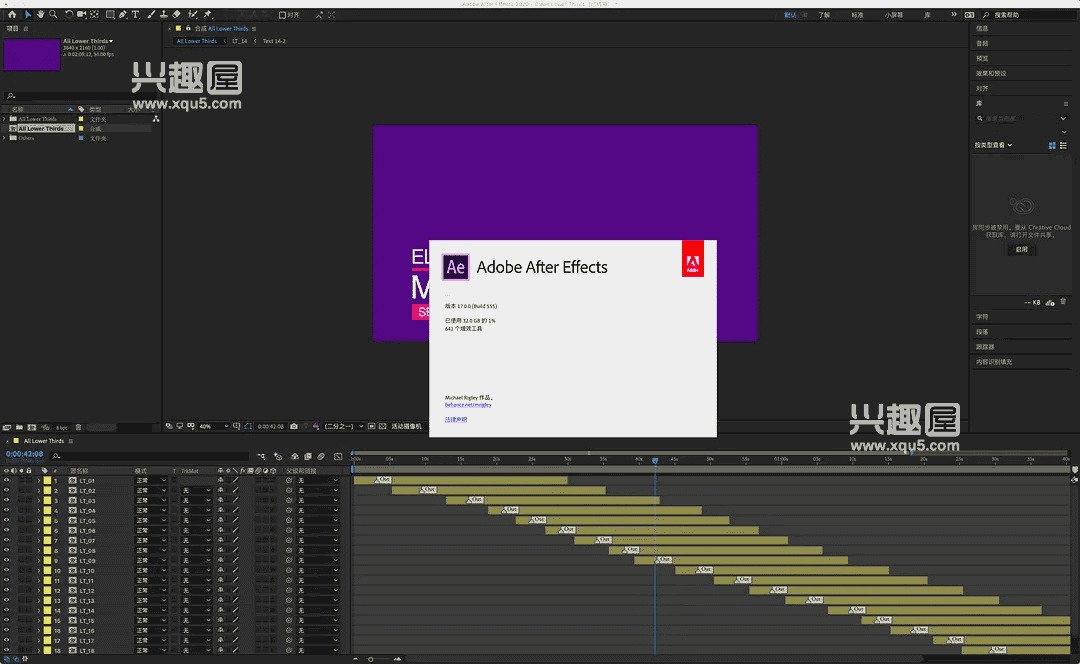Viewport: 1080px width, 664px height.
Task: Toggle visibility of LT_17 layer
Action: point(7,640)
